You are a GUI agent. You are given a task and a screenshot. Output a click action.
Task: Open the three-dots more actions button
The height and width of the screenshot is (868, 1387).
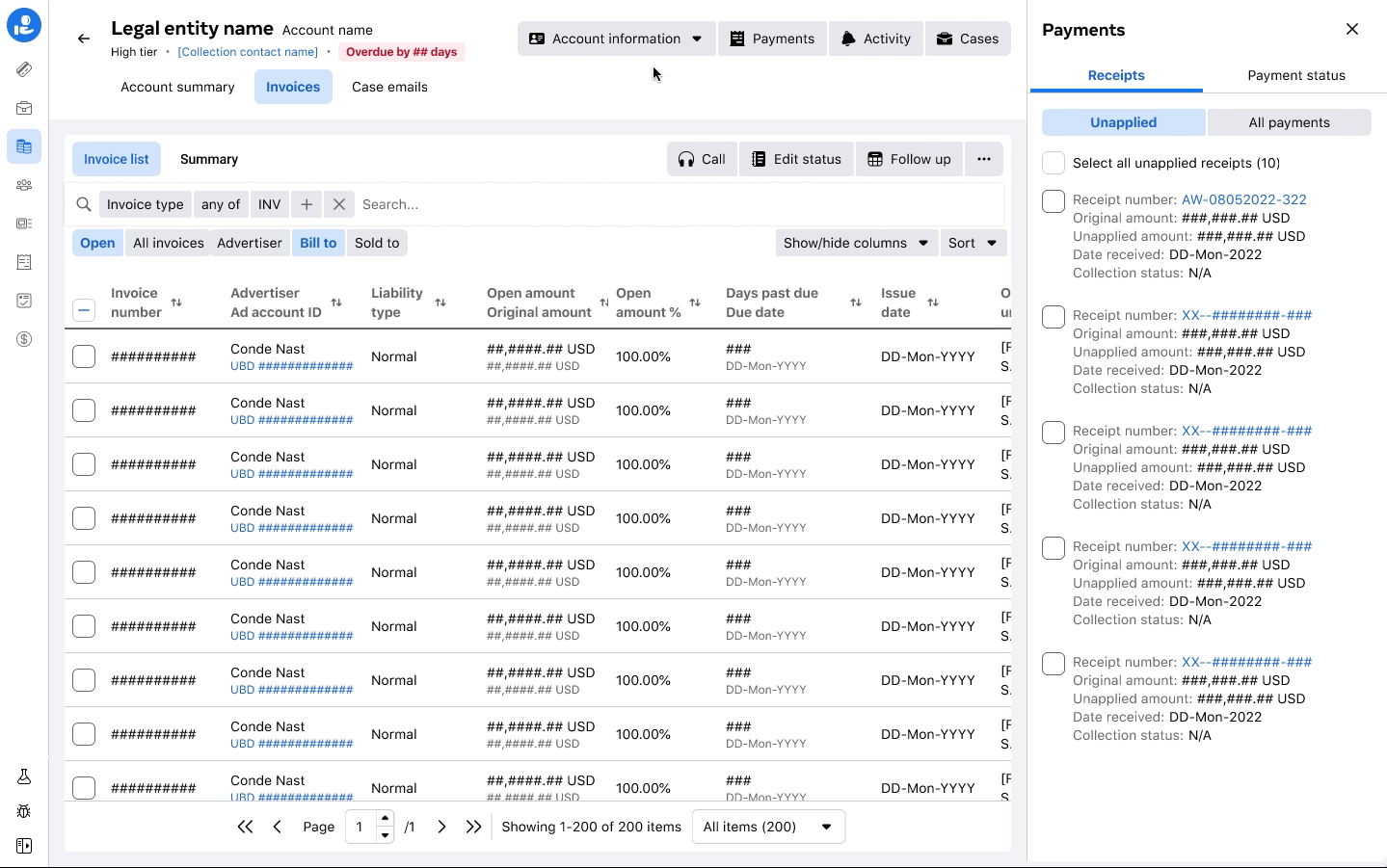pyautogui.click(x=983, y=159)
